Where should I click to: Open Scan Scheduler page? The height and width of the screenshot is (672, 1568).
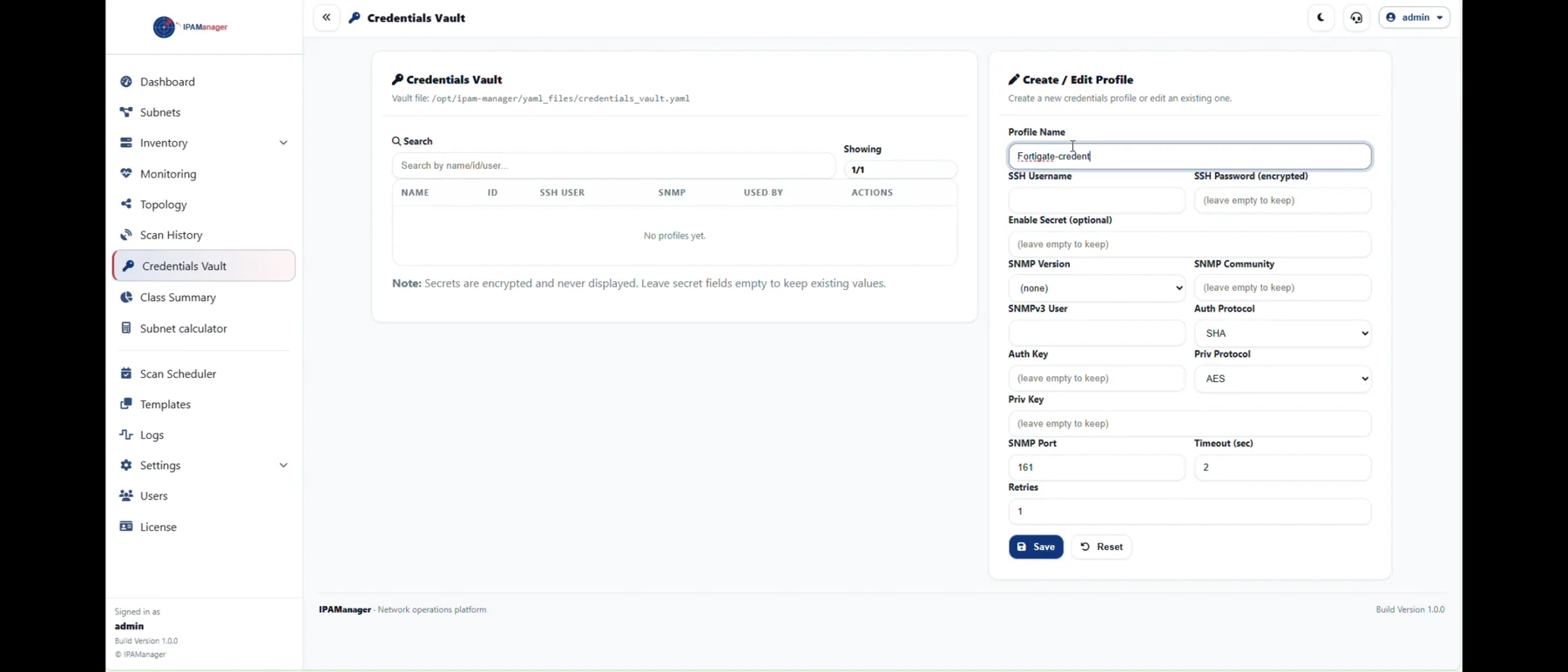(204, 373)
